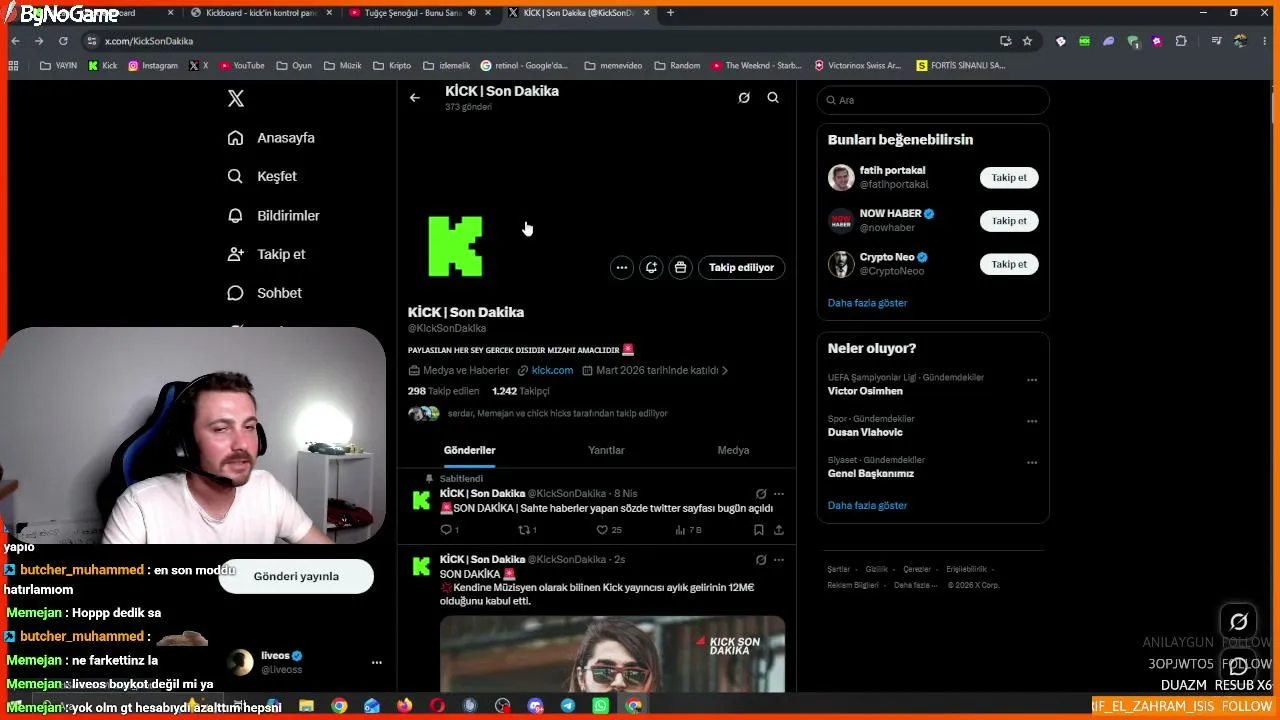Image resolution: width=1280 pixels, height=720 pixels.
Task: Open Grok on the pinned post
Action: point(761,494)
